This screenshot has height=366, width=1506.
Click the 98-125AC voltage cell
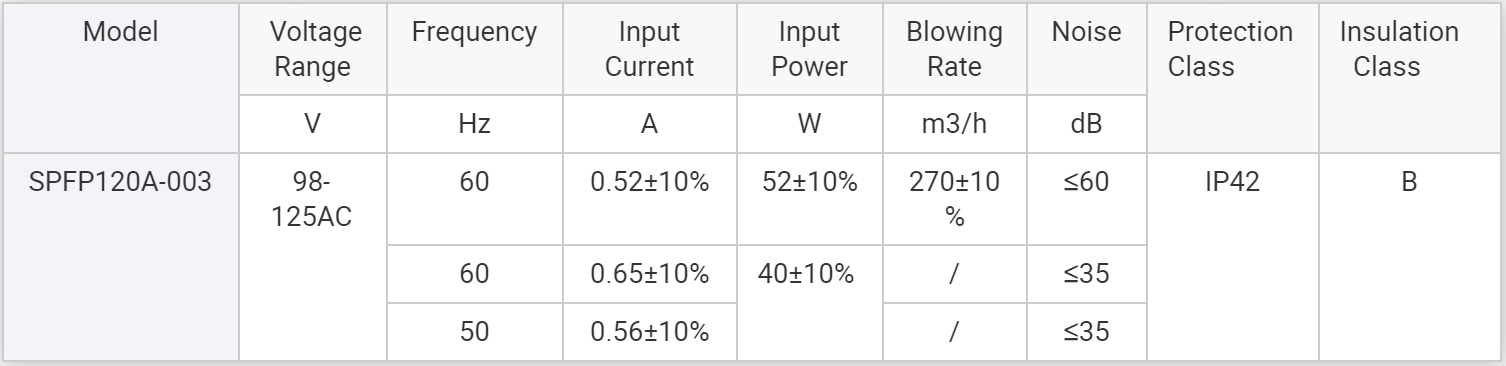(316, 200)
